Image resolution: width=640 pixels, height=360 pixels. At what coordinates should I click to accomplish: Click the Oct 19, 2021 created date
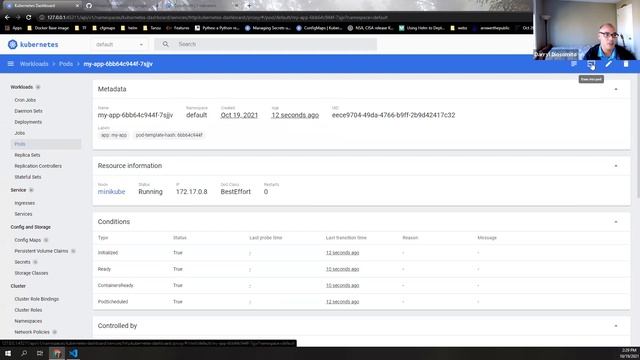(239, 115)
